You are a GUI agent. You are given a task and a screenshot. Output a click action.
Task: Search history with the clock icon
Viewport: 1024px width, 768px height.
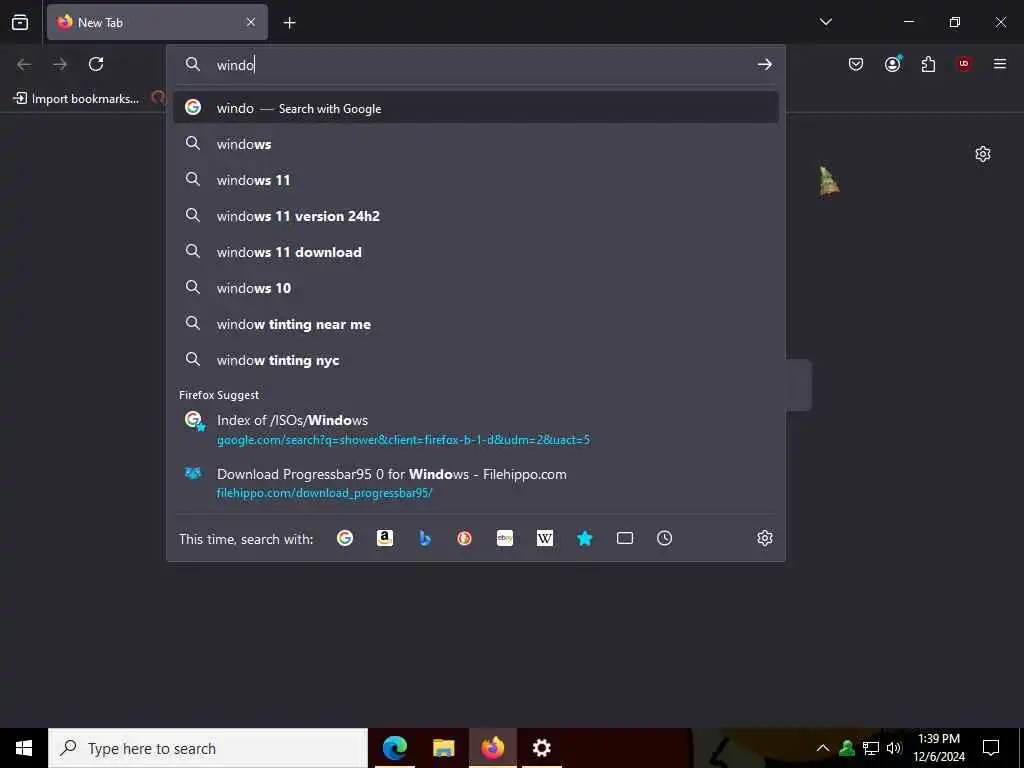664,538
